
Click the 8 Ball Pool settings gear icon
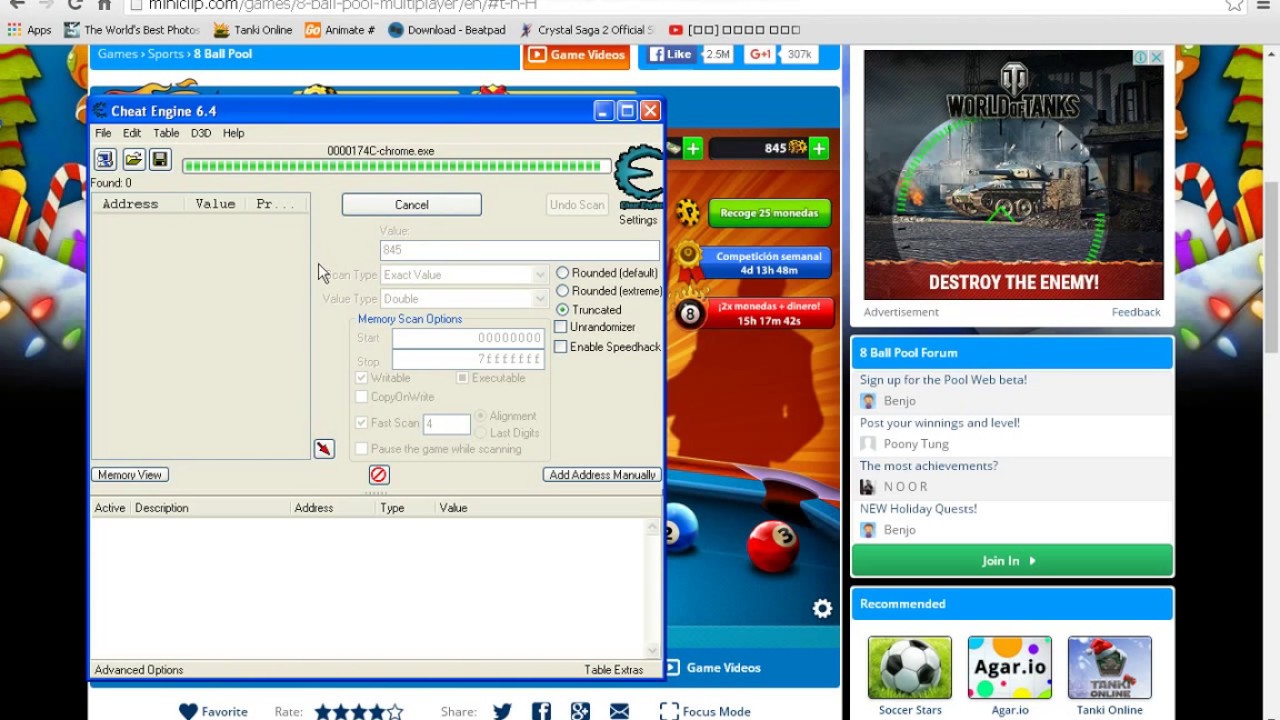tap(822, 608)
